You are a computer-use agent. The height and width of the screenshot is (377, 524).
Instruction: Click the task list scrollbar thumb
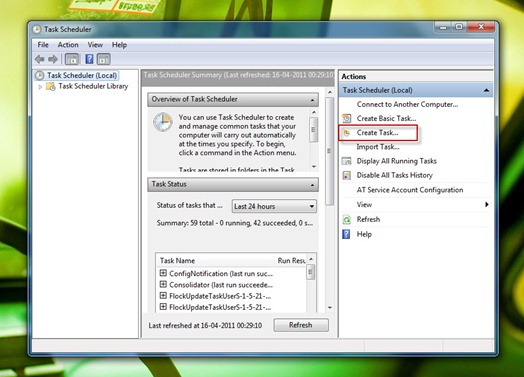[311, 272]
